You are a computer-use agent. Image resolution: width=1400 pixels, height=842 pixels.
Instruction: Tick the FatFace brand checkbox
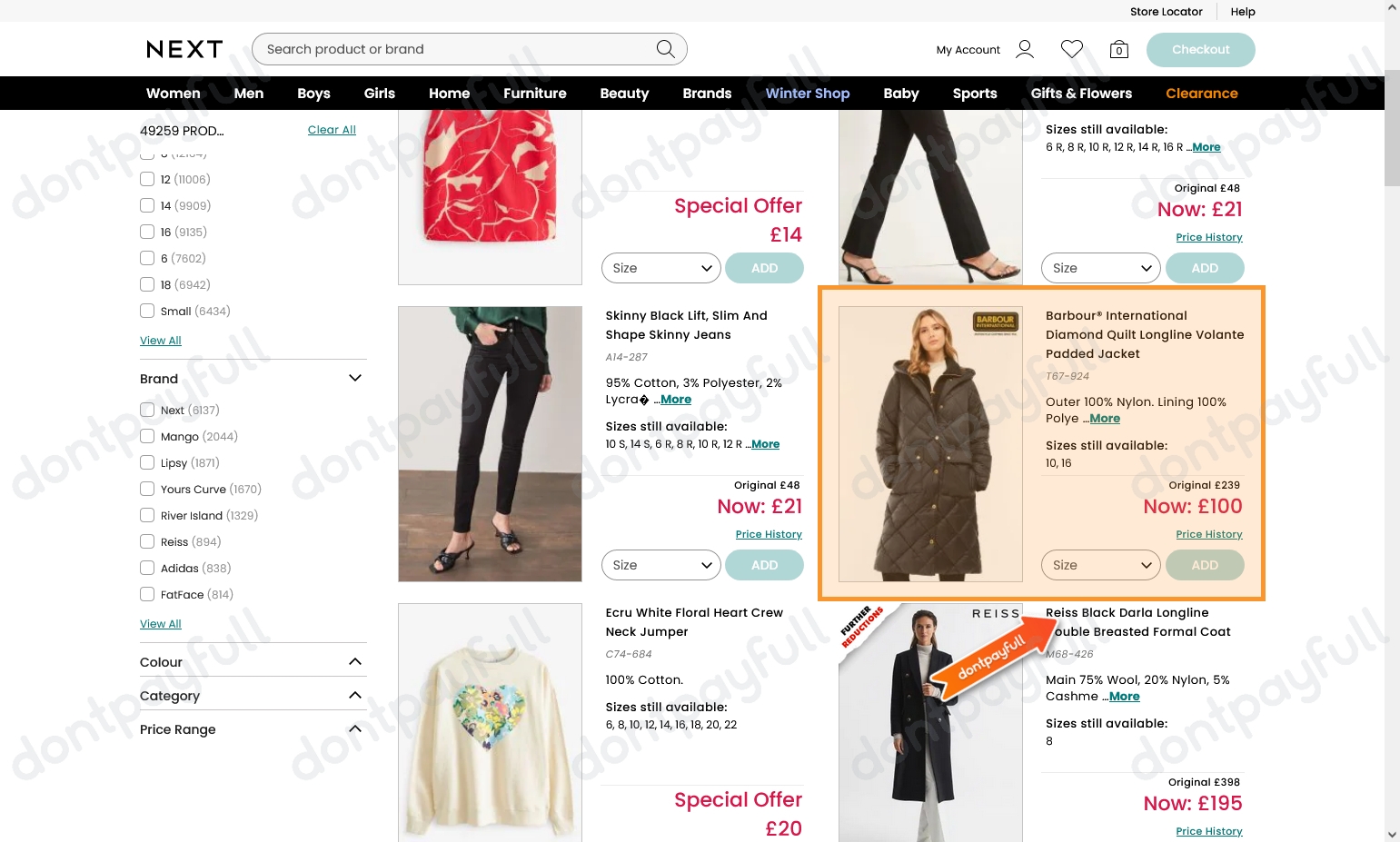(147, 594)
